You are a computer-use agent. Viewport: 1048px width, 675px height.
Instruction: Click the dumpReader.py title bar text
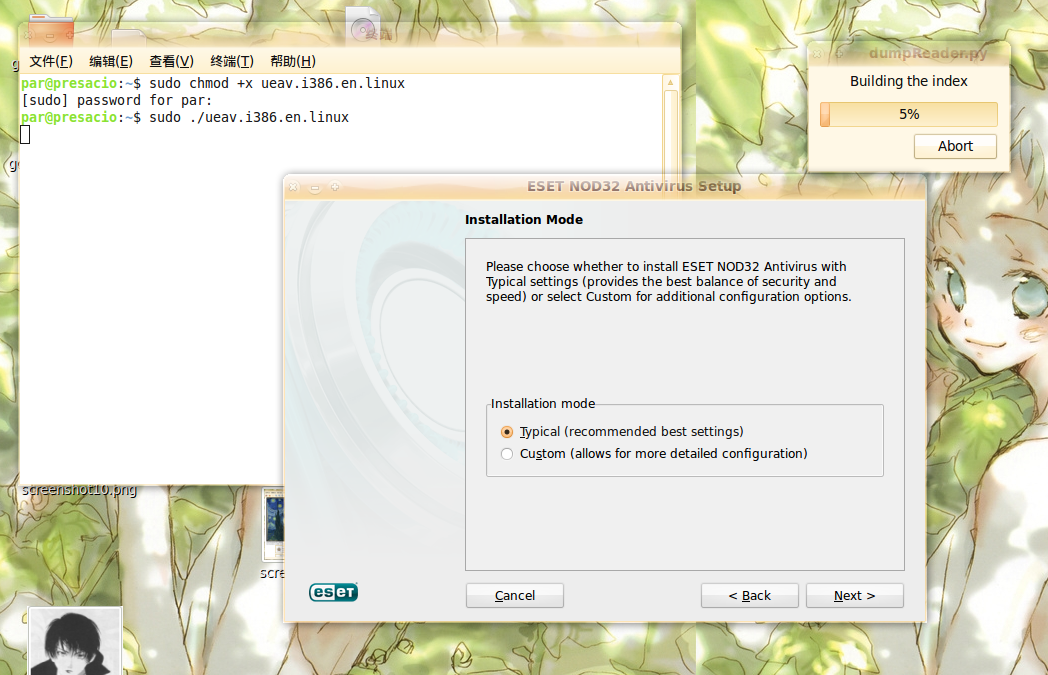[928, 53]
